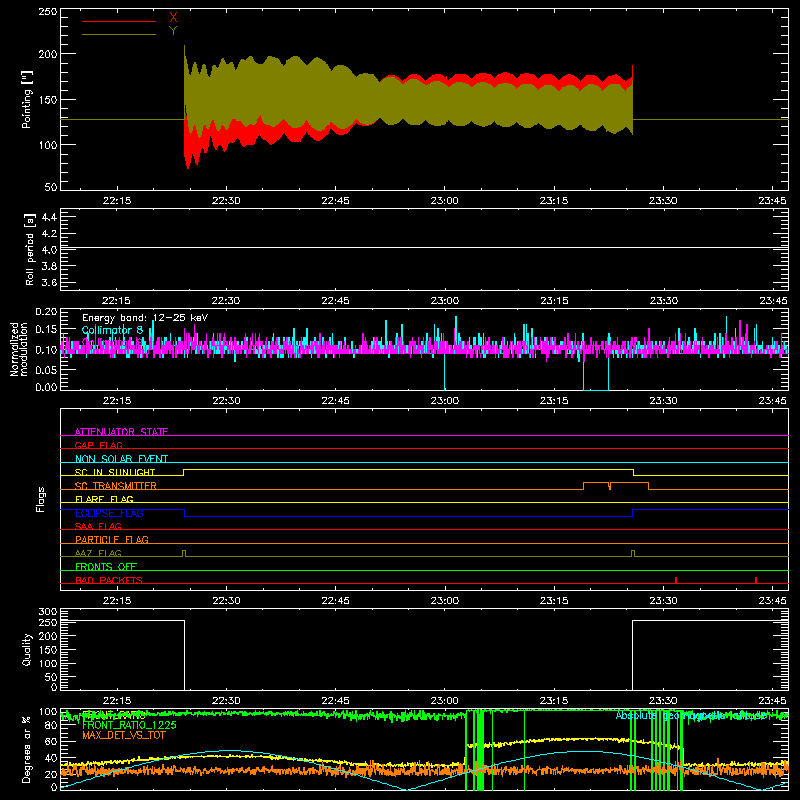Click the 'Degrees or %' axis title
This screenshot has height=800, width=800.
27,749
